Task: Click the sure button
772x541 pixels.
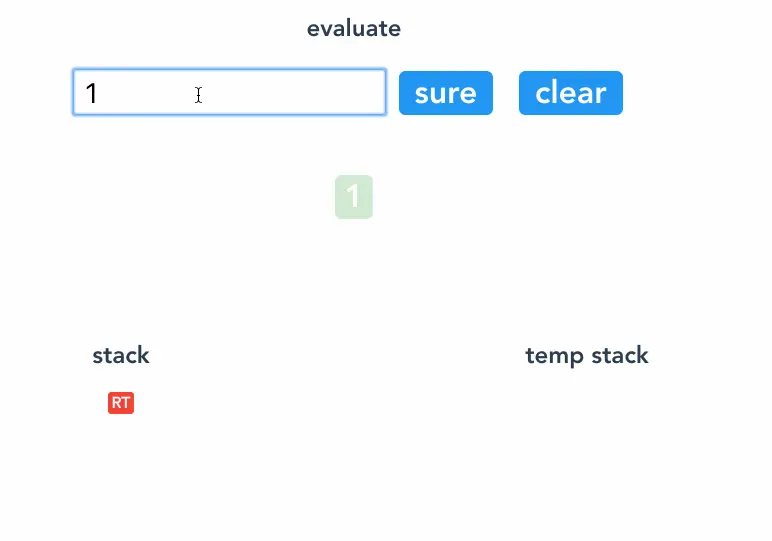Action: pyautogui.click(x=446, y=93)
